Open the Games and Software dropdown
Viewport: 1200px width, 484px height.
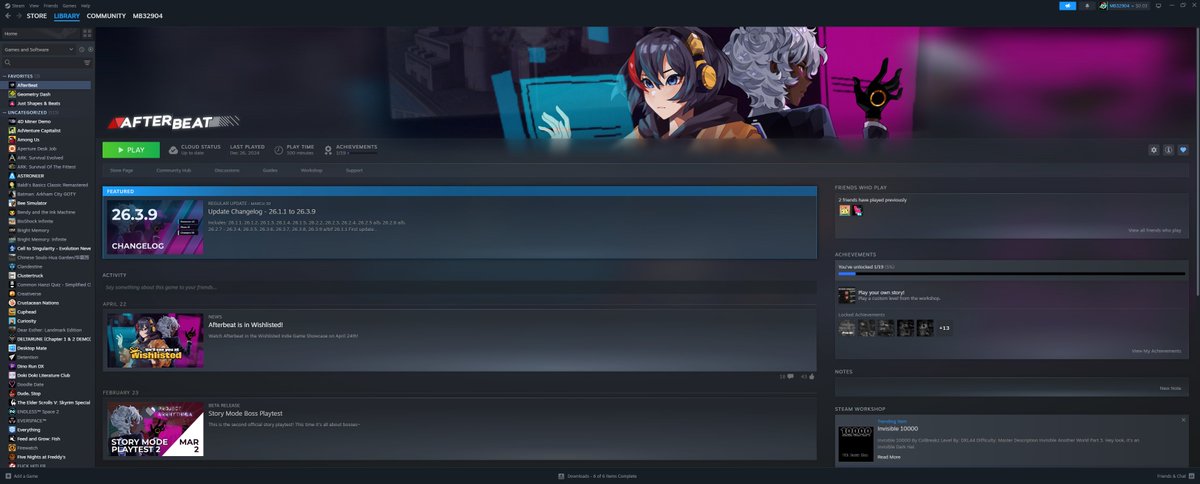[39, 49]
